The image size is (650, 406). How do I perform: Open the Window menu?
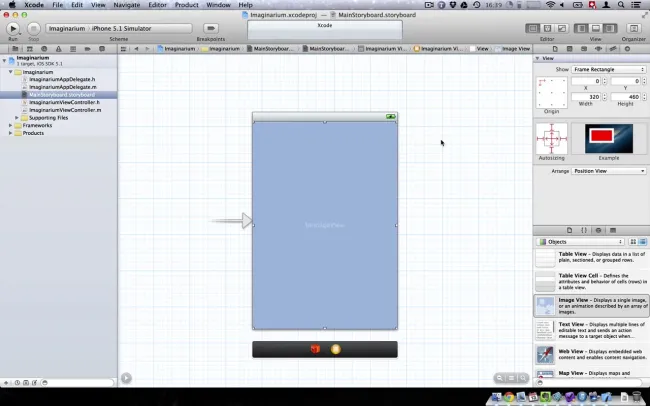pyautogui.click(x=218, y=5)
